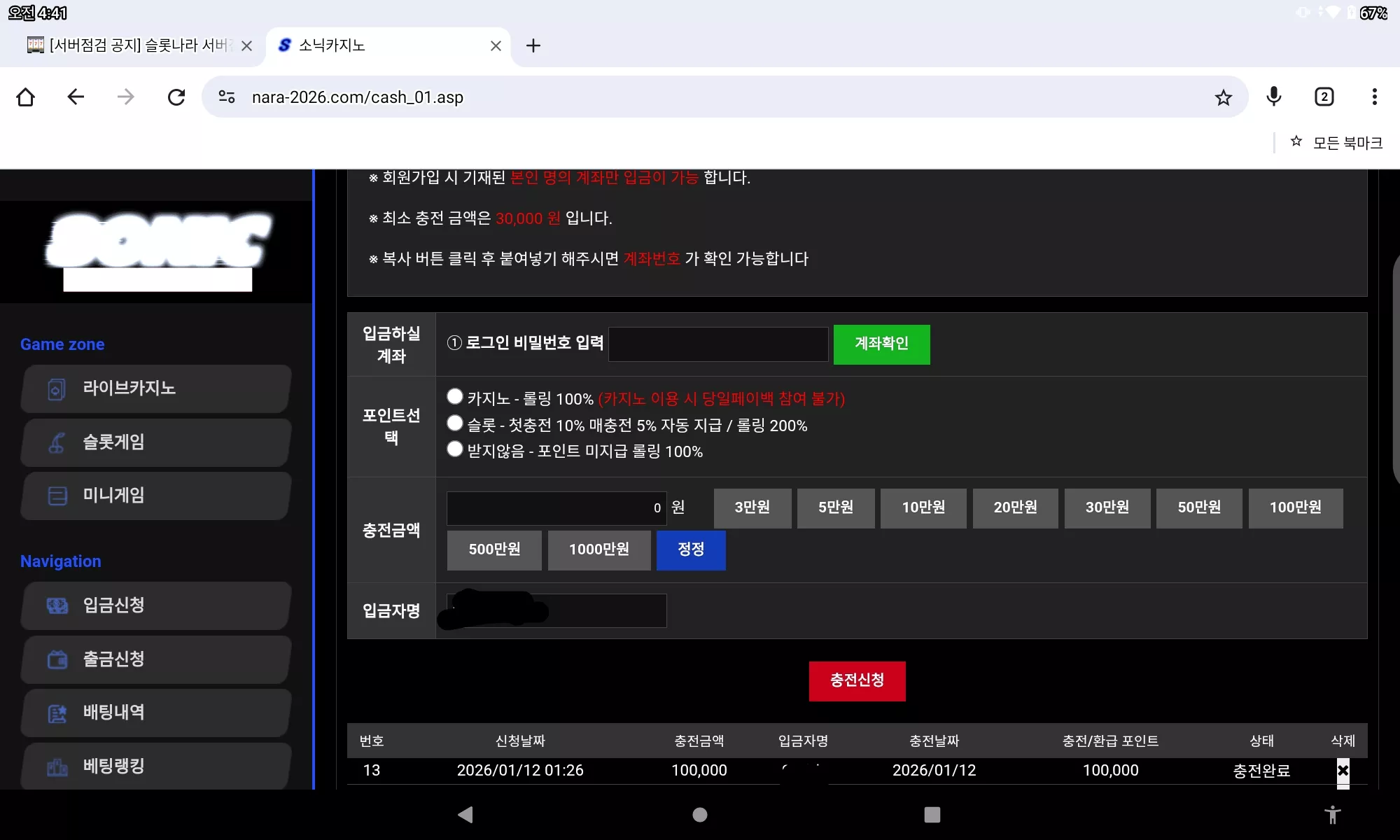This screenshot has height=840, width=1400.
Task: Focus the 충전금액 amount field
Action: (x=556, y=507)
